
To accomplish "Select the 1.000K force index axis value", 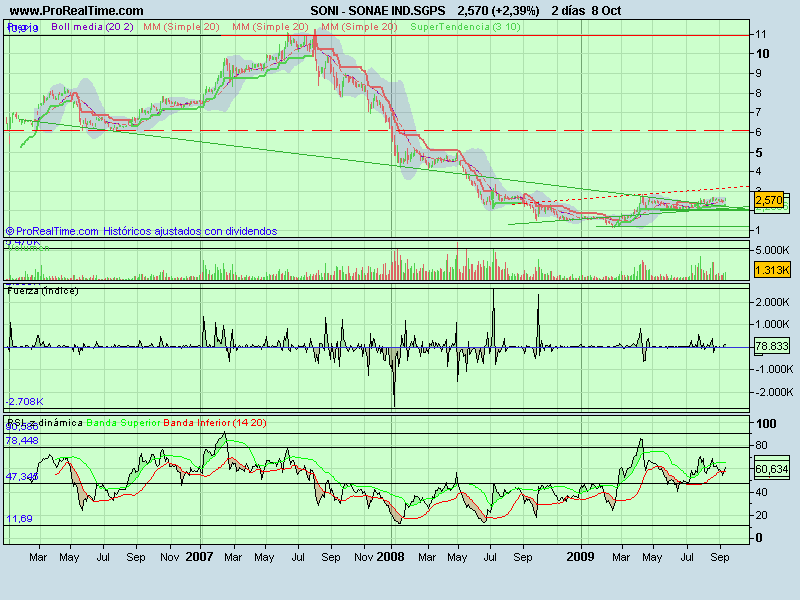I will point(772,324).
